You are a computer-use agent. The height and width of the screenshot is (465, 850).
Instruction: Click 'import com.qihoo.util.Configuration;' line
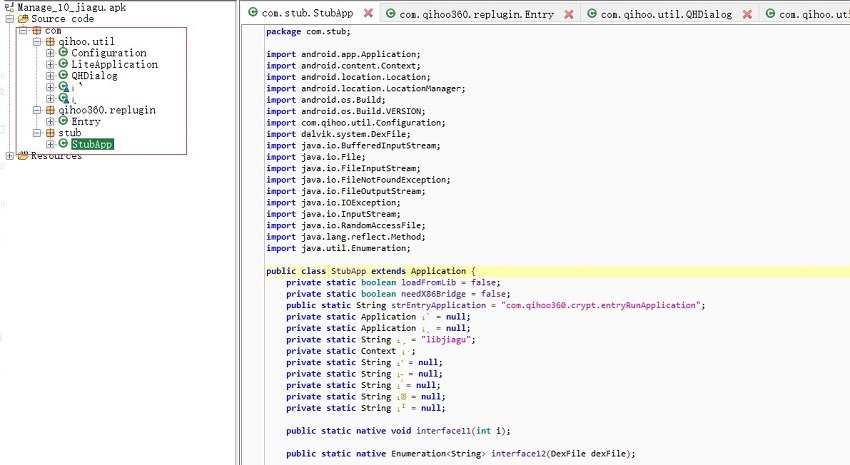click(x=356, y=122)
